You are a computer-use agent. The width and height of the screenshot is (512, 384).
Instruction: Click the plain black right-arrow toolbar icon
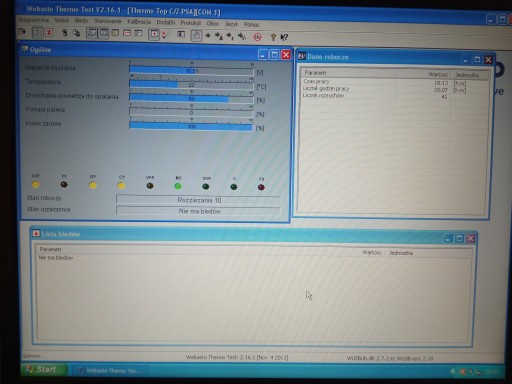tap(208, 36)
